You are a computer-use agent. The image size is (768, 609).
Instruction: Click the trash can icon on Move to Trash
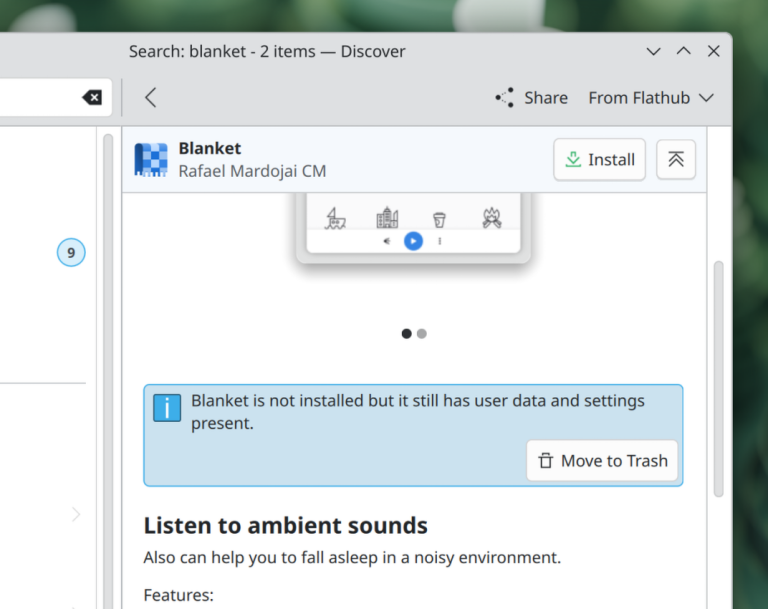(546, 461)
